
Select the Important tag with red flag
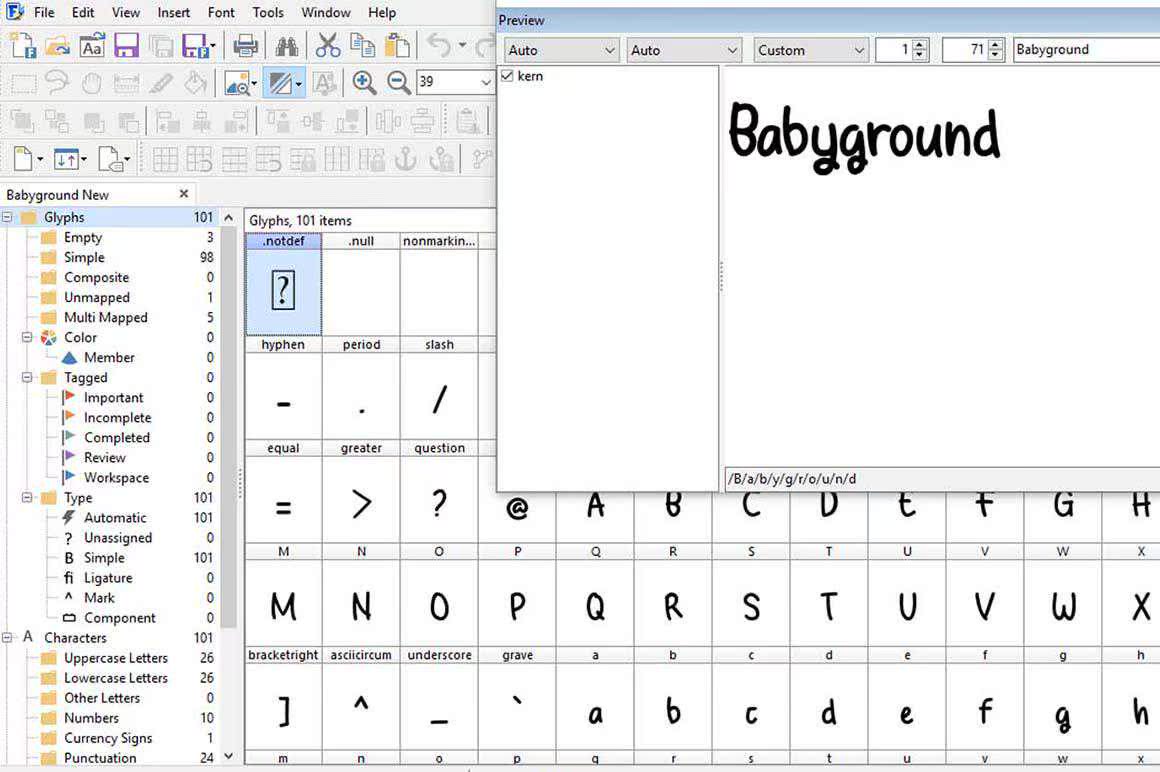click(113, 397)
